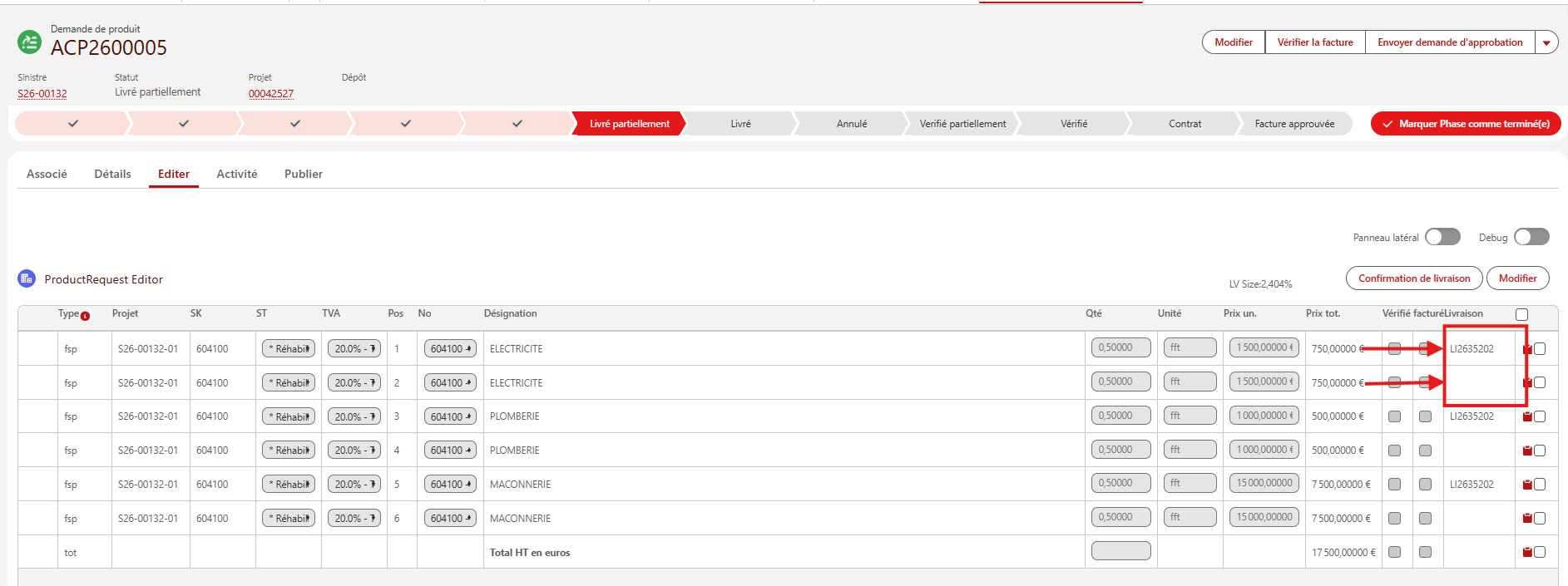Open the 604100 No dropdown in row 5

450,485
